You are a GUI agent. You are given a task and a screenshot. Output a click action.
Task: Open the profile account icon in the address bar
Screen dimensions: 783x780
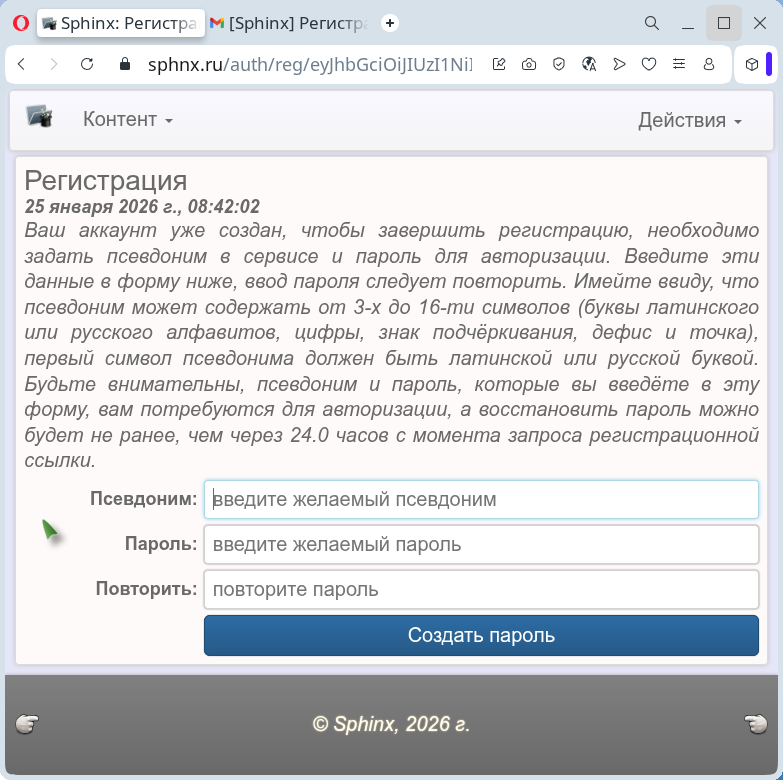709,64
